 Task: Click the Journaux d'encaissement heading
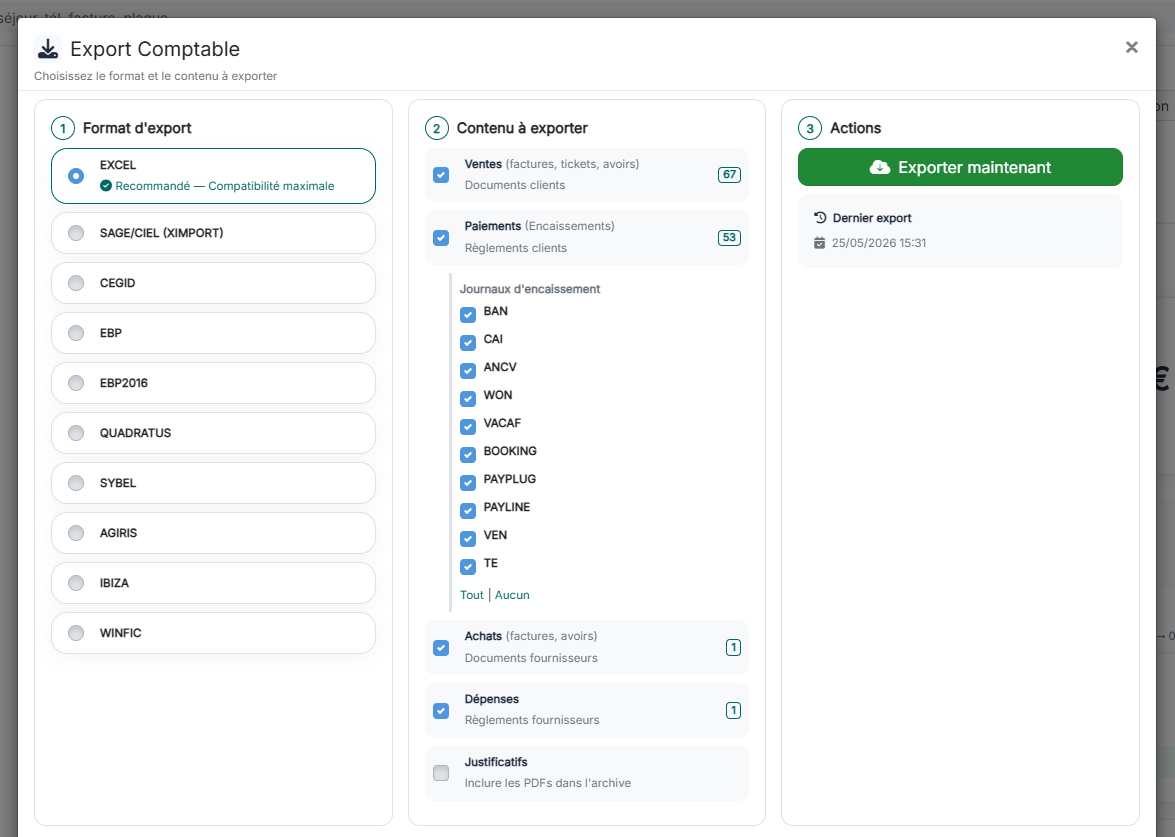530,289
